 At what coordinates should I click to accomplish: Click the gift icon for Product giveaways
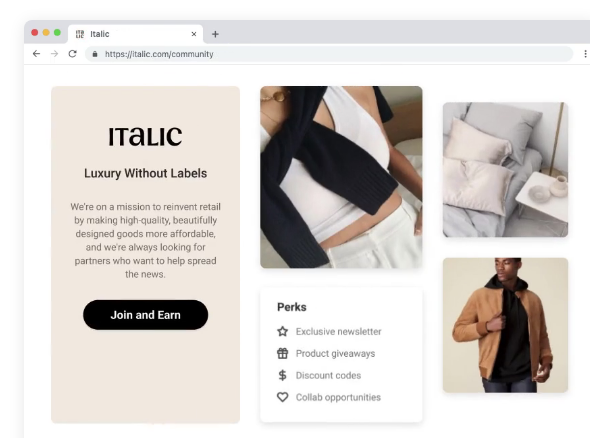[283, 353]
